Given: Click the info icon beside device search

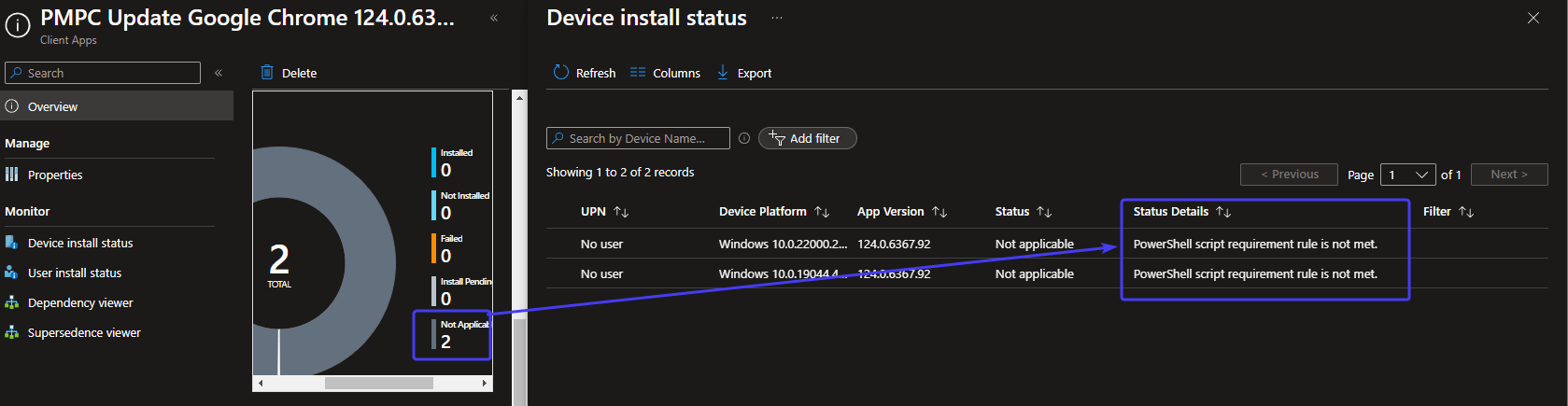Looking at the screenshot, I should 744,138.
